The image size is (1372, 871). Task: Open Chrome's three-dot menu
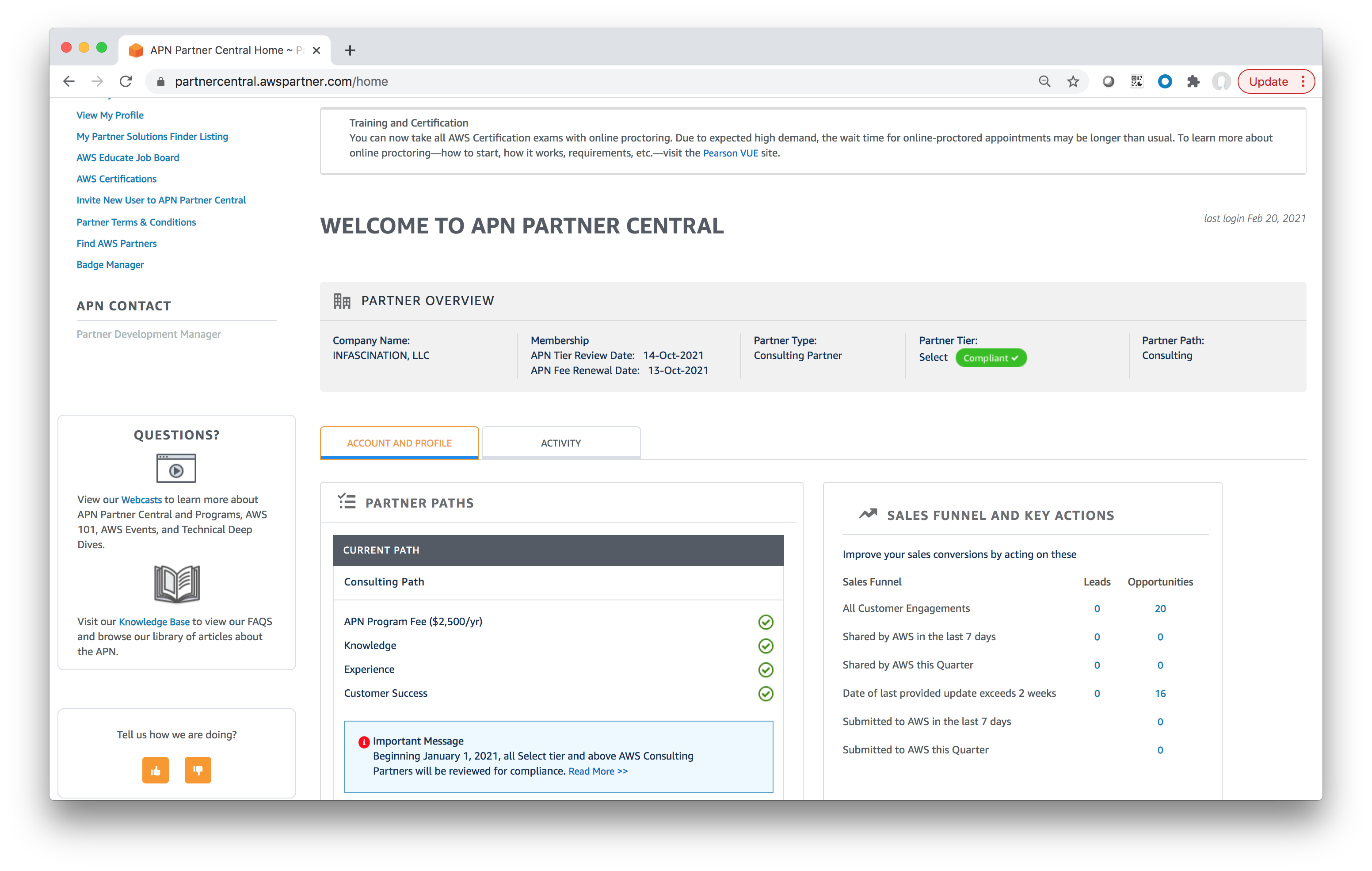pyautogui.click(x=1303, y=81)
